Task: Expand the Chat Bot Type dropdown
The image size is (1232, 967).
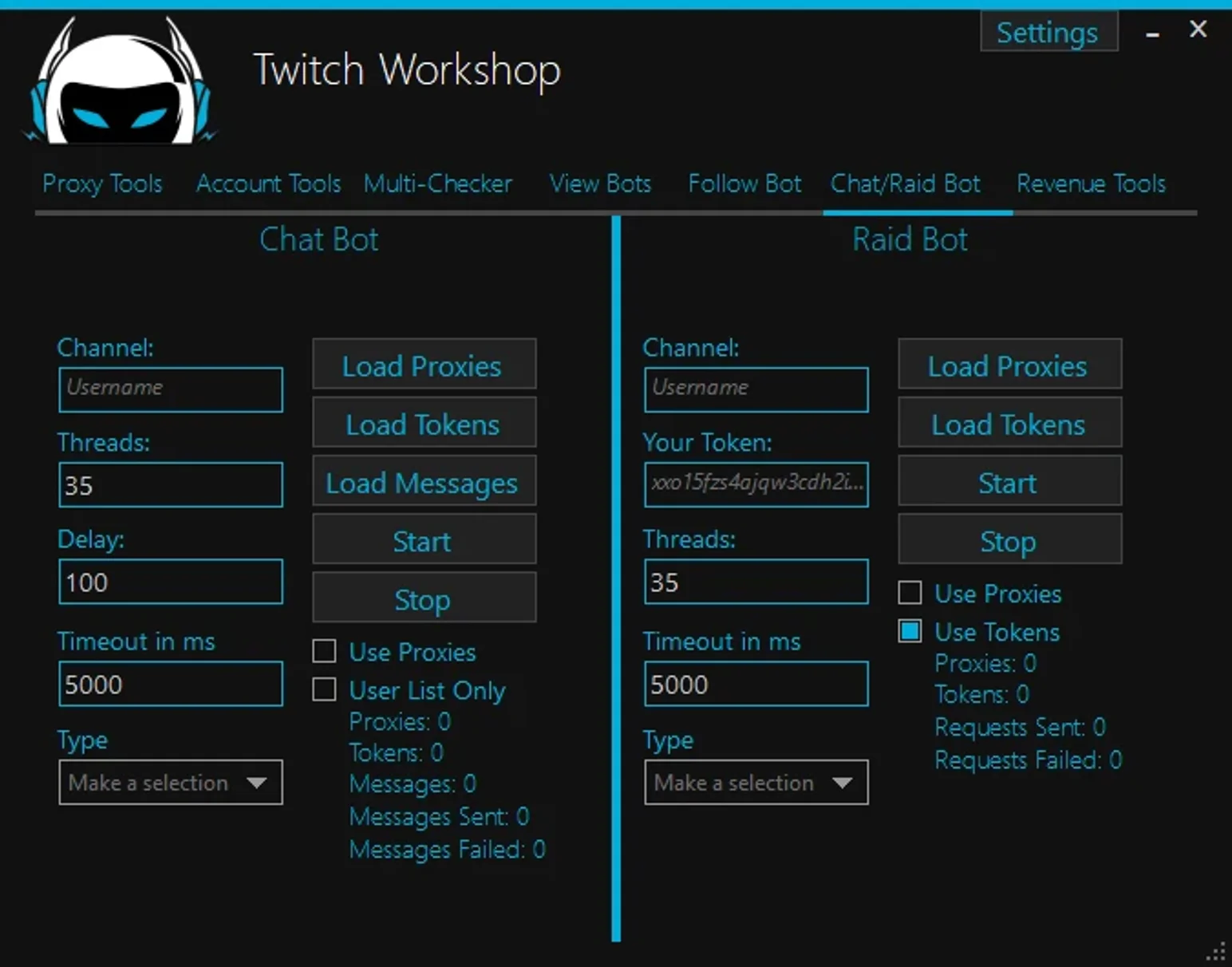Action: pyautogui.click(x=171, y=783)
